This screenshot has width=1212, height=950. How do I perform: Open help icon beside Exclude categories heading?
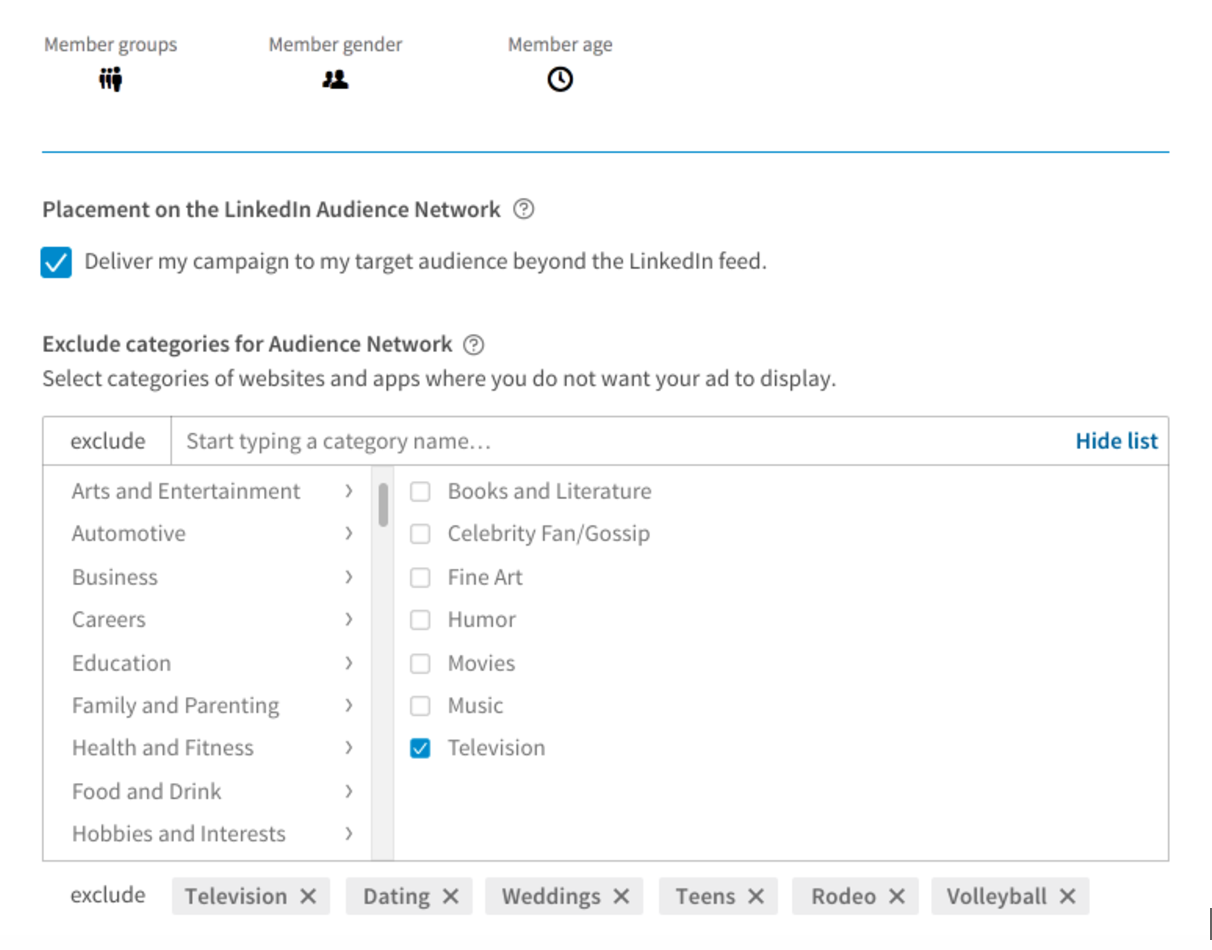(474, 345)
